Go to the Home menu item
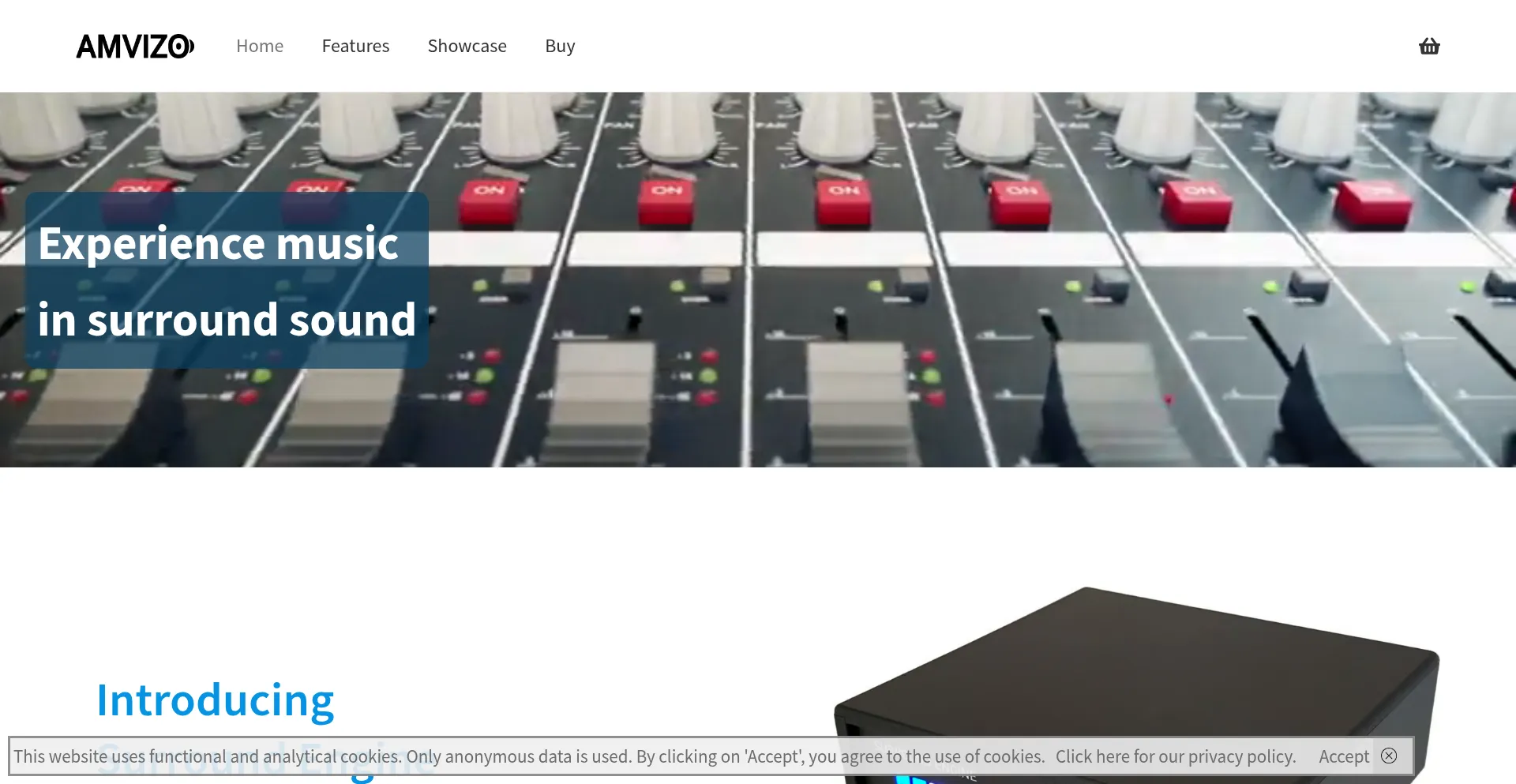1516x784 pixels. click(259, 46)
